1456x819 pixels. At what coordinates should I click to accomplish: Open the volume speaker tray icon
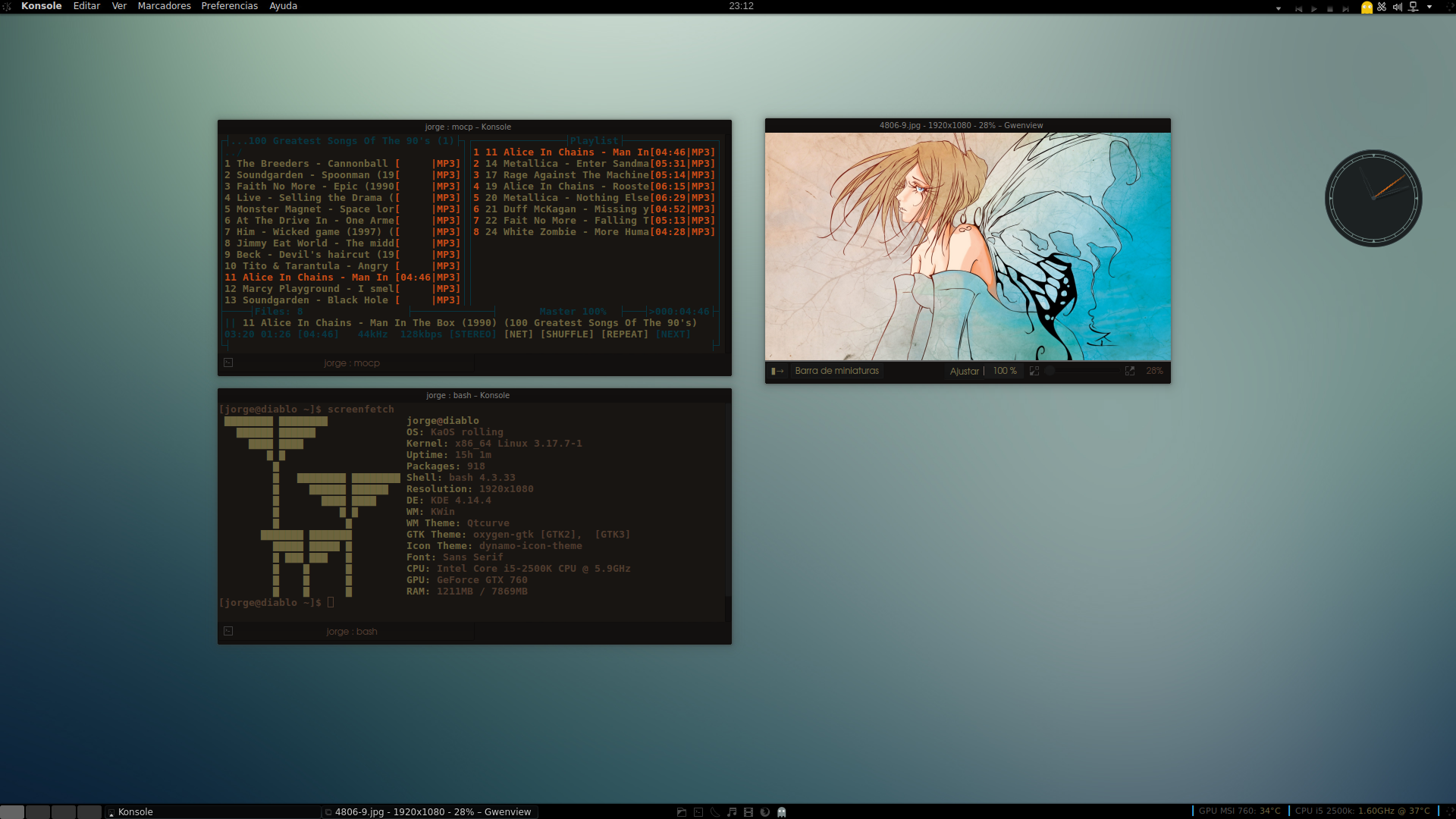1398,7
